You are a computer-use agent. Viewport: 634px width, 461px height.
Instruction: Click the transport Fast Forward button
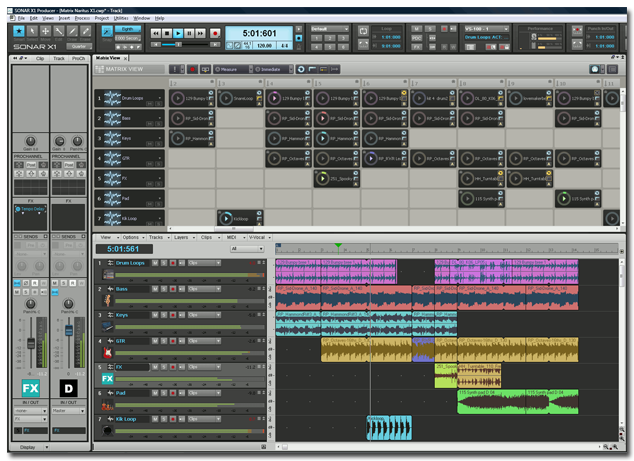pos(201,34)
